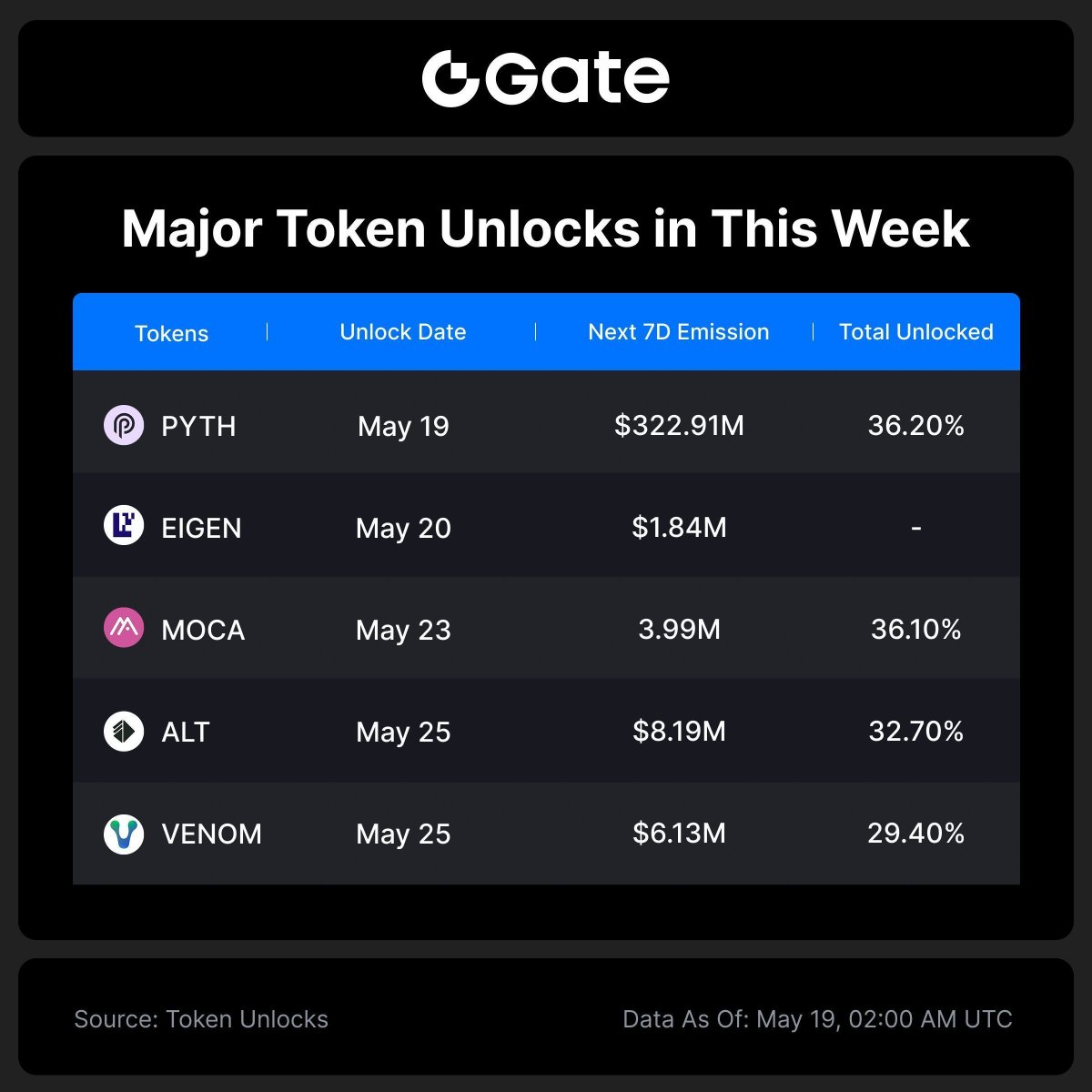Select the Total Unlocked column header
The height and width of the screenshot is (1092, 1092).
coord(916,332)
